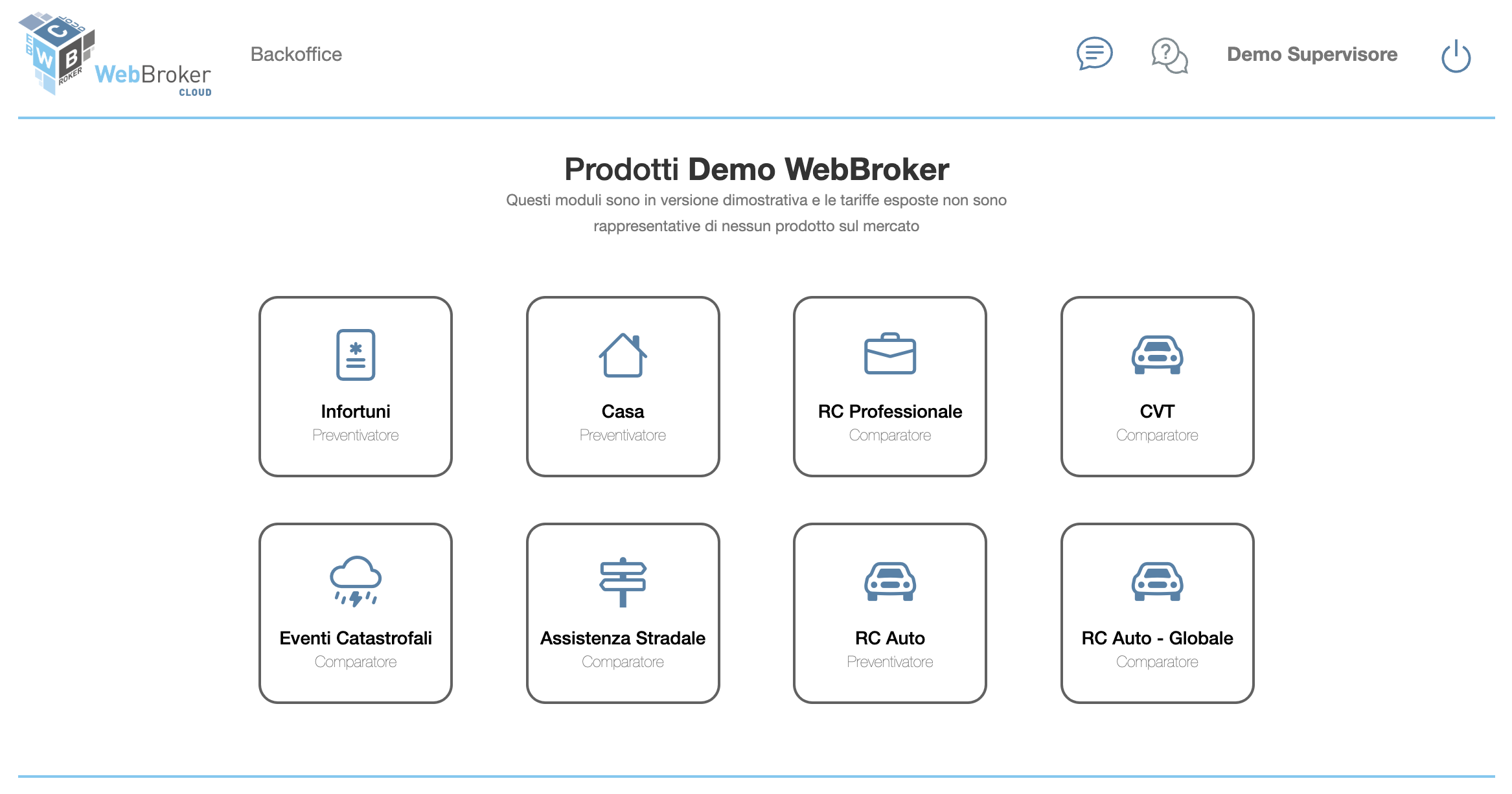
Task: Click Preventivatore under Casa
Action: coord(623,435)
